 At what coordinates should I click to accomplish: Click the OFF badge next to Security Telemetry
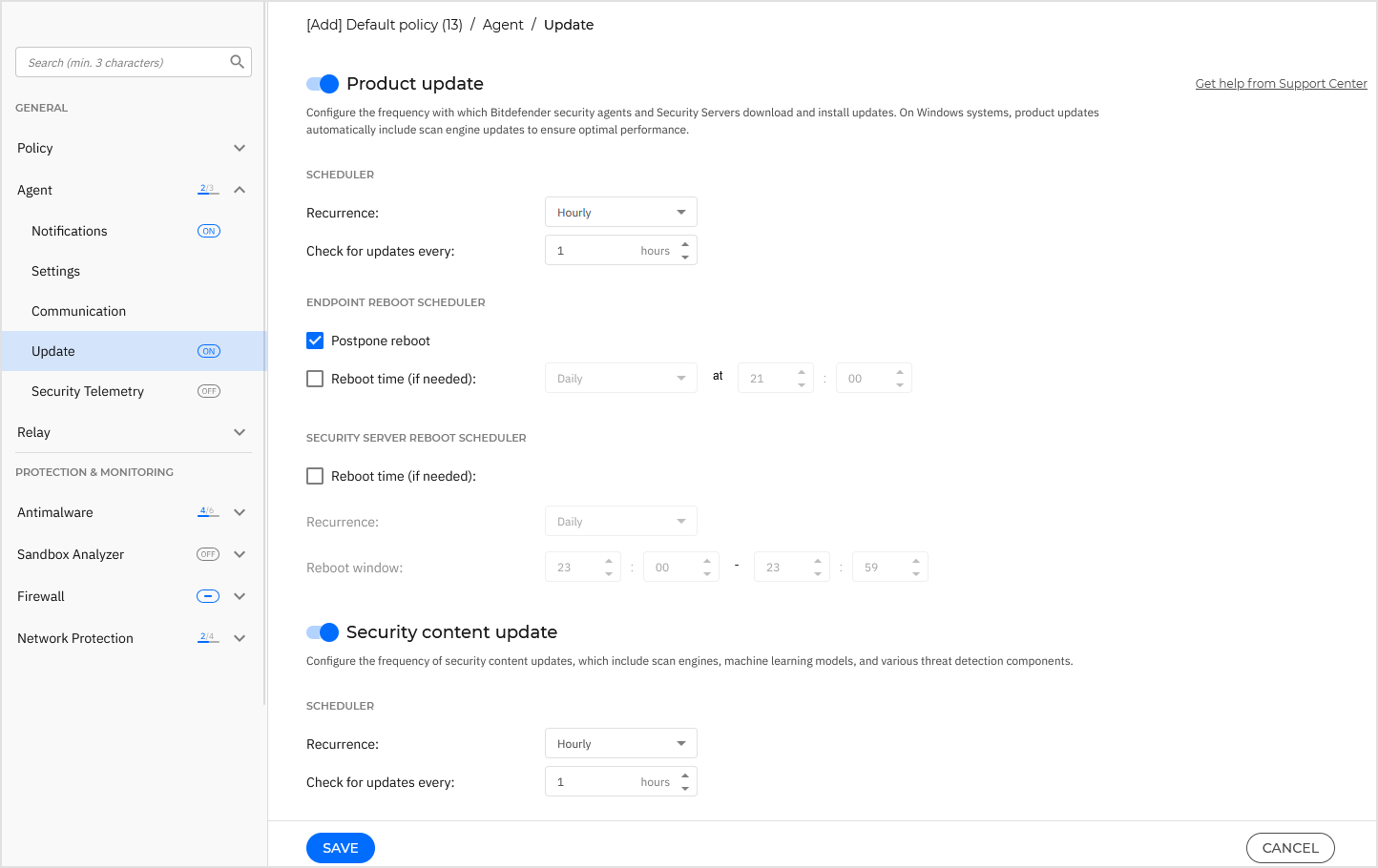click(208, 390)
